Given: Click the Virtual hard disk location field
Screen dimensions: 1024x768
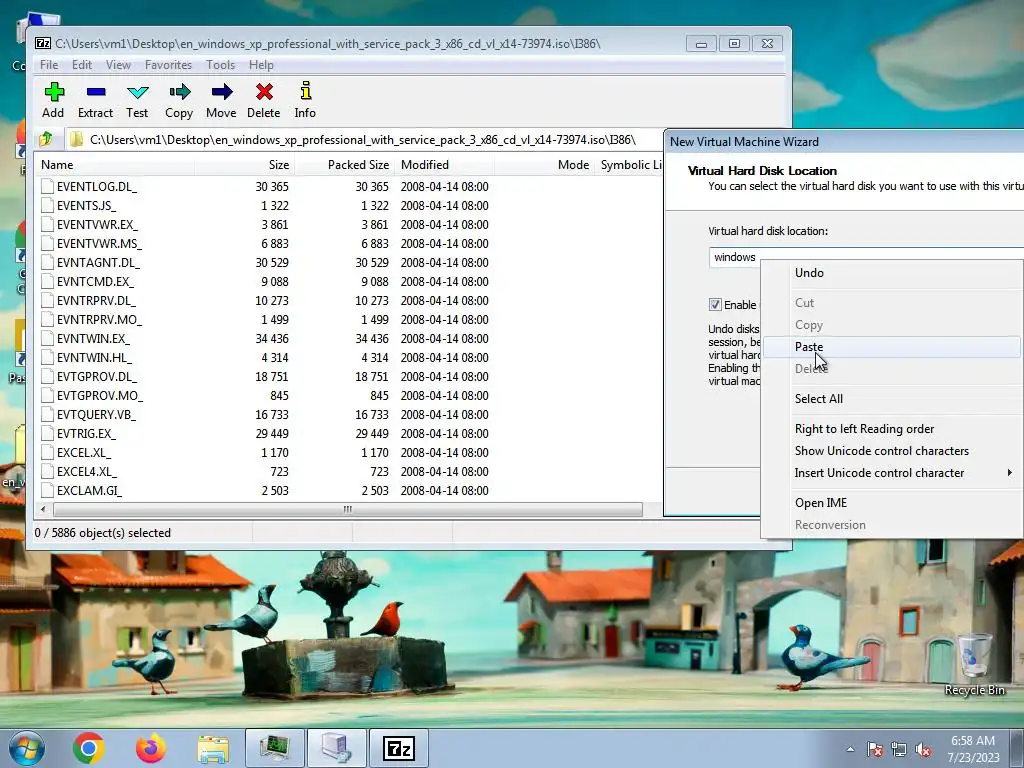Looking at the screenshot, I should tap(865, 257).
